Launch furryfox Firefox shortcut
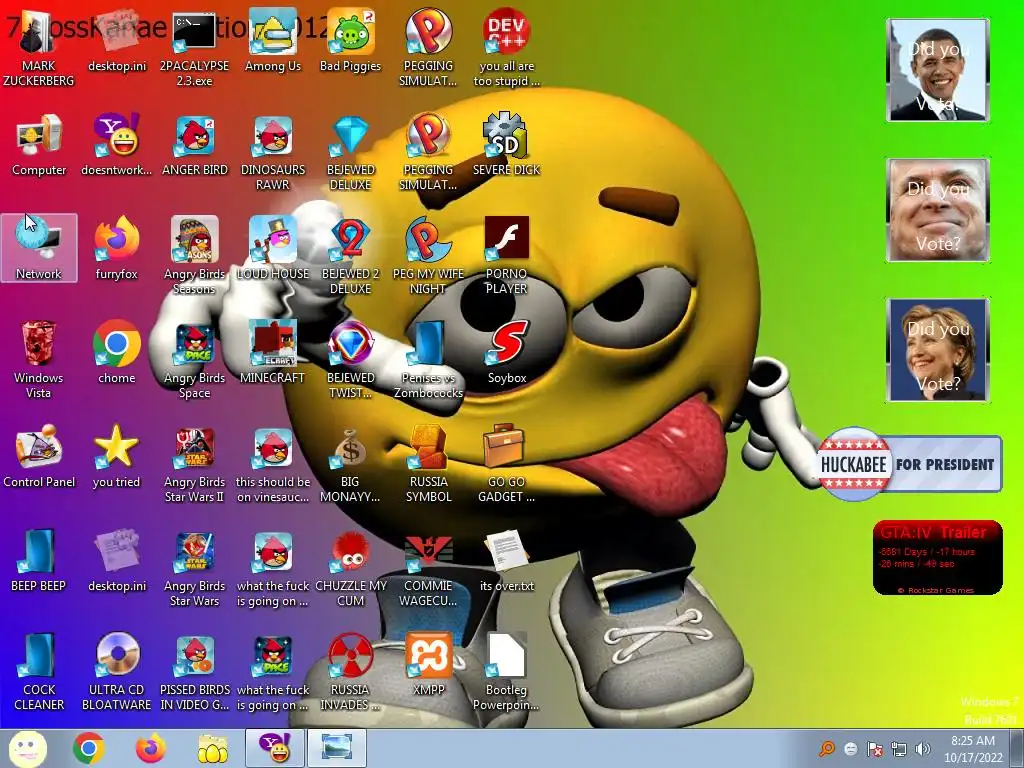Viewport: 1024px width, 768px height. (x=116, y=248)
